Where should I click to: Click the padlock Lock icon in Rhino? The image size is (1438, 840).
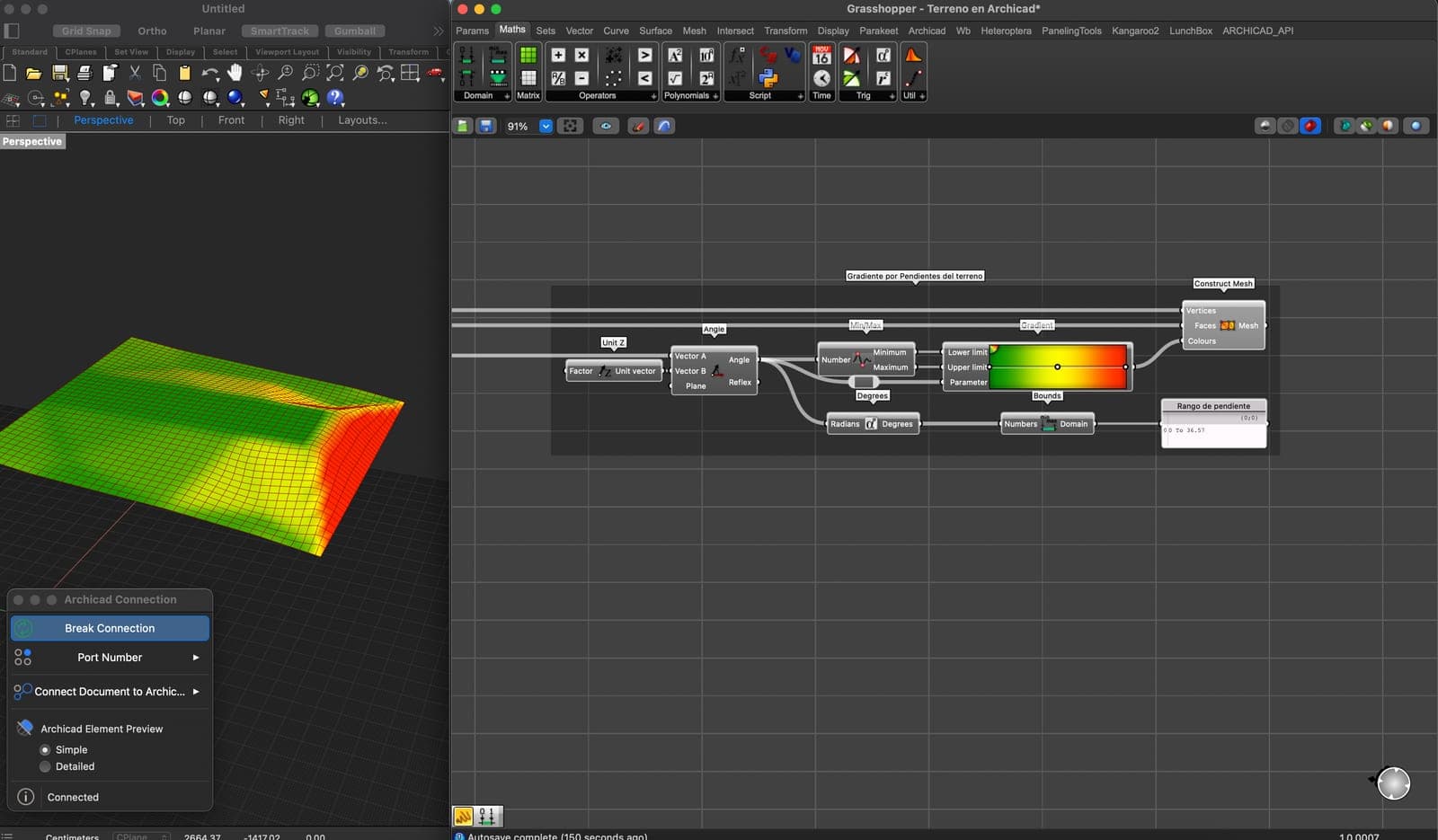pos(111,97)
